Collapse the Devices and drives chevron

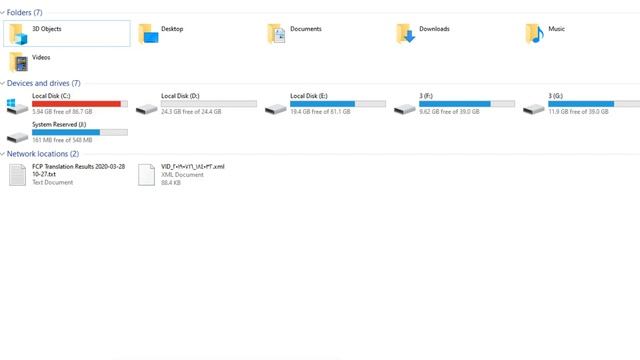2,83
